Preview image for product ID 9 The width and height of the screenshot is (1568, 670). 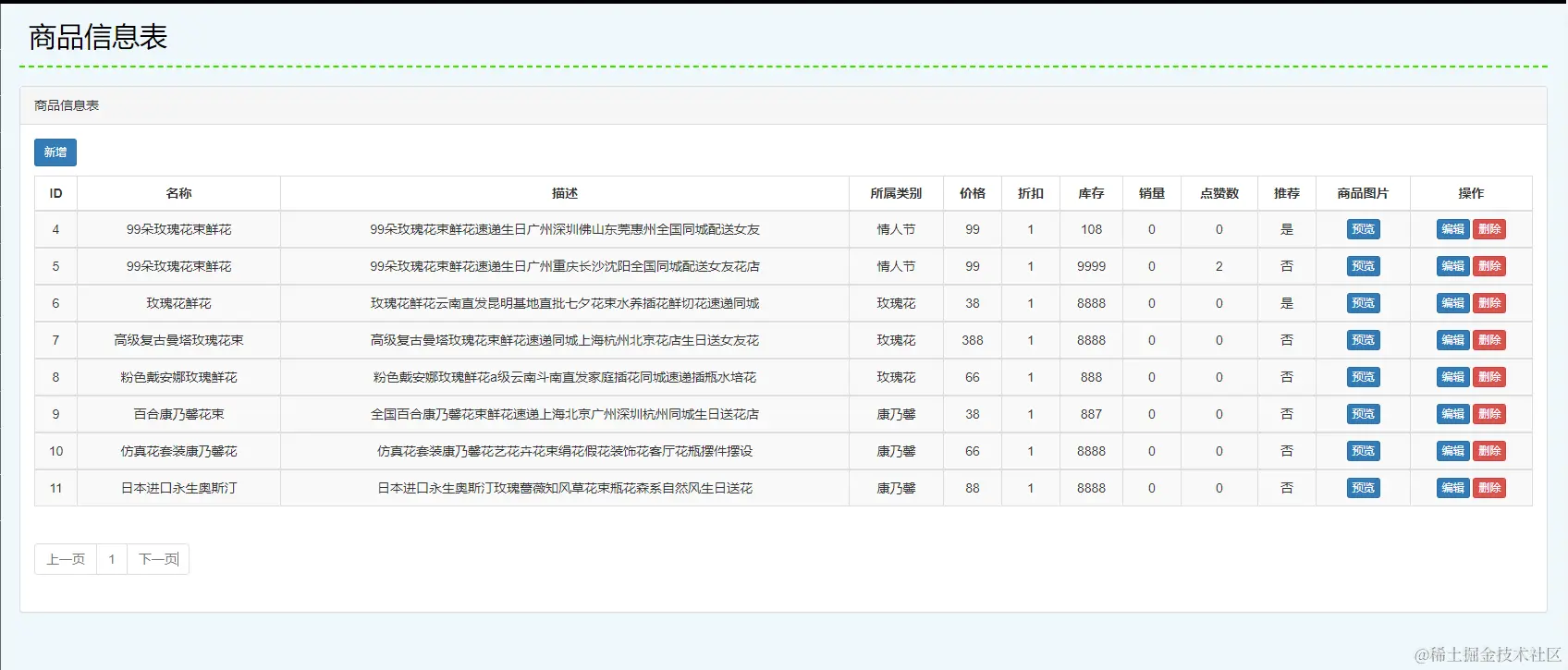[1363, 414]
